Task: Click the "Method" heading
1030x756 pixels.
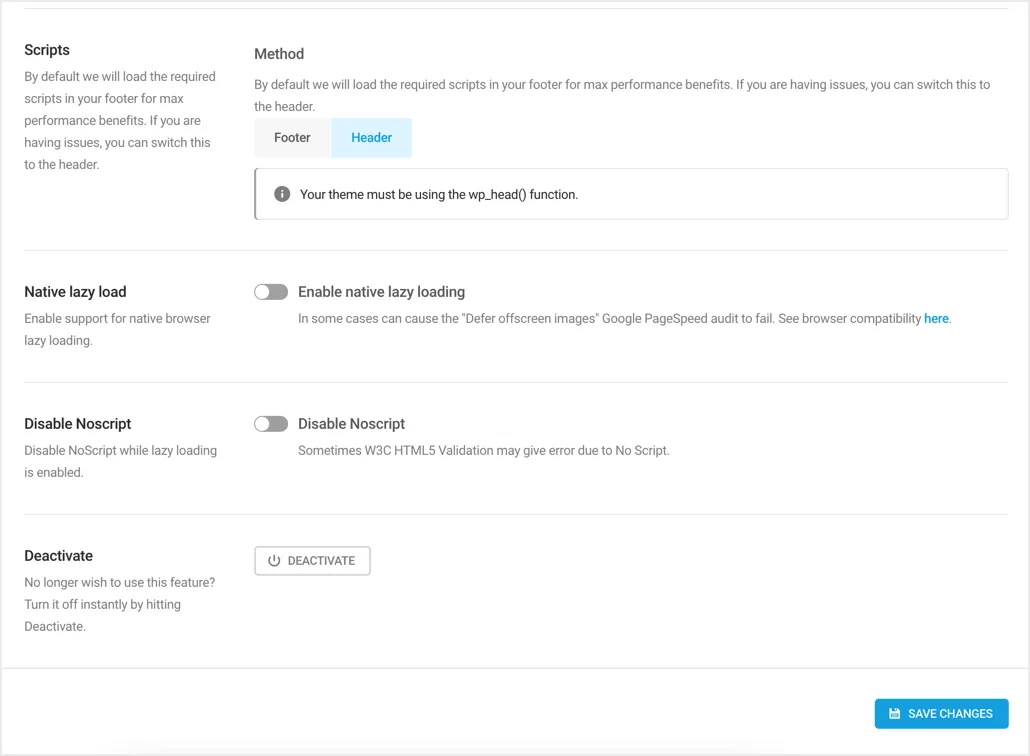Action: pyautogui.click(x=279, y=54)
